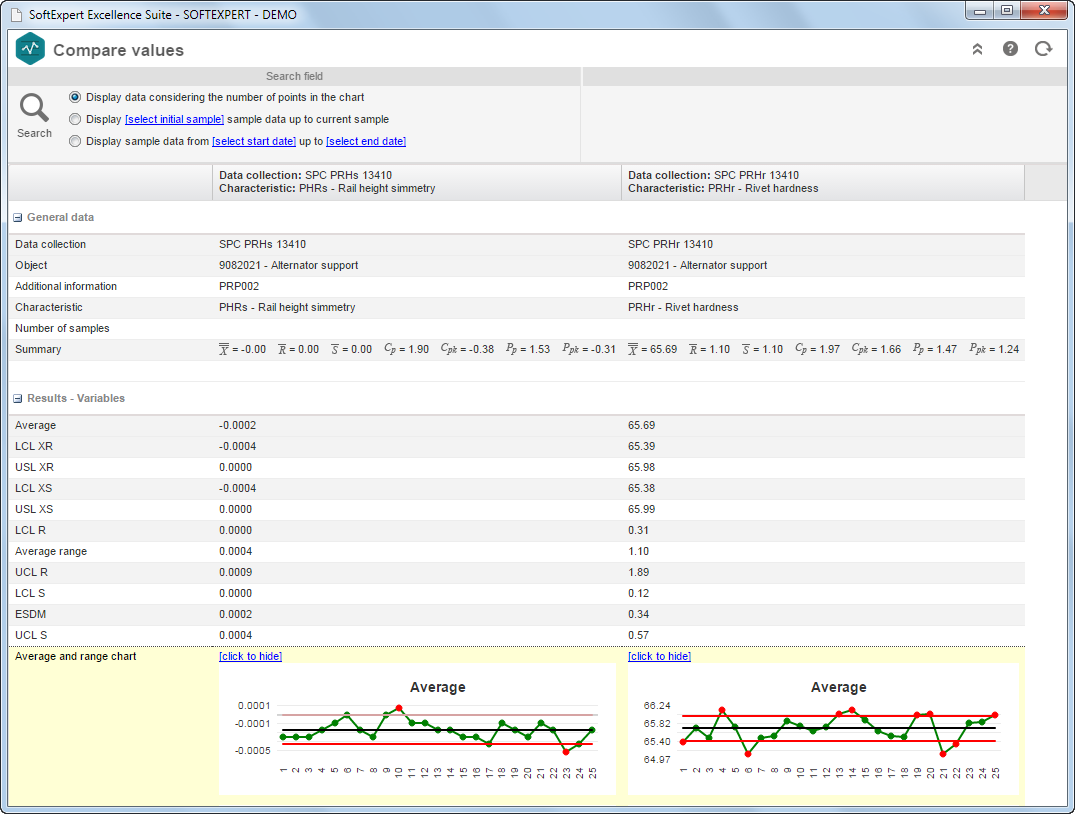
Task: Minimize the SoftExpert window
Action: click(x=980, y=10)
